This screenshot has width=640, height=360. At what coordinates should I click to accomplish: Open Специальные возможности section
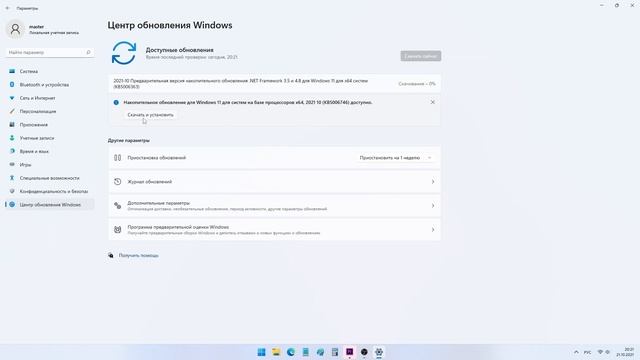pos(49,178)
